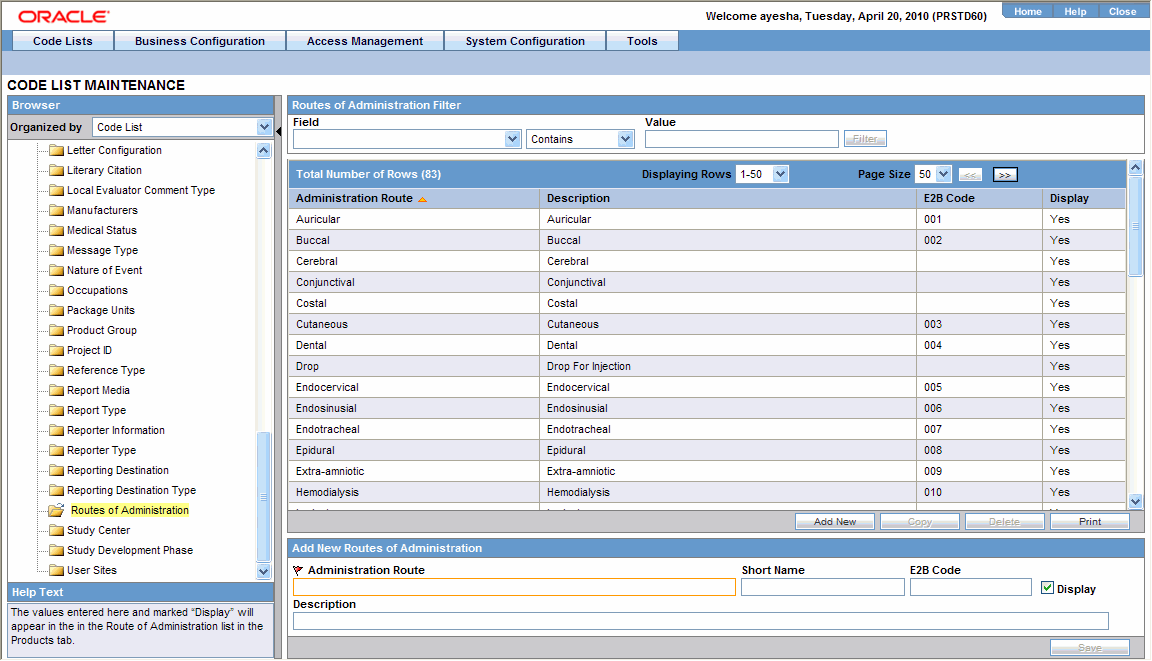
Task: Click the Oracle logo
Action: [x=63, y=16]
